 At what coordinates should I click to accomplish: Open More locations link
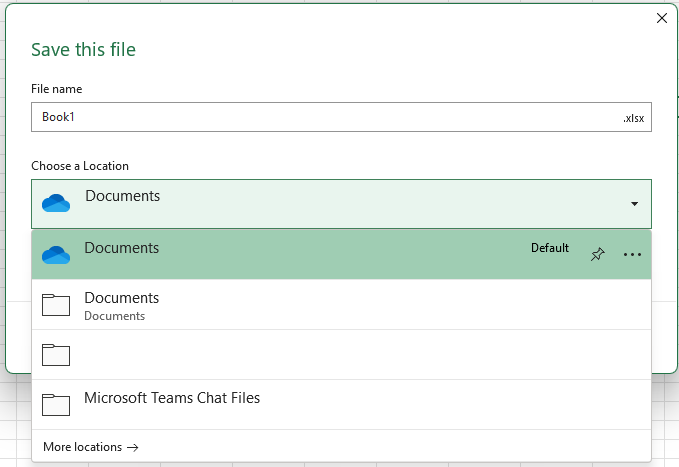coord(91,447)
